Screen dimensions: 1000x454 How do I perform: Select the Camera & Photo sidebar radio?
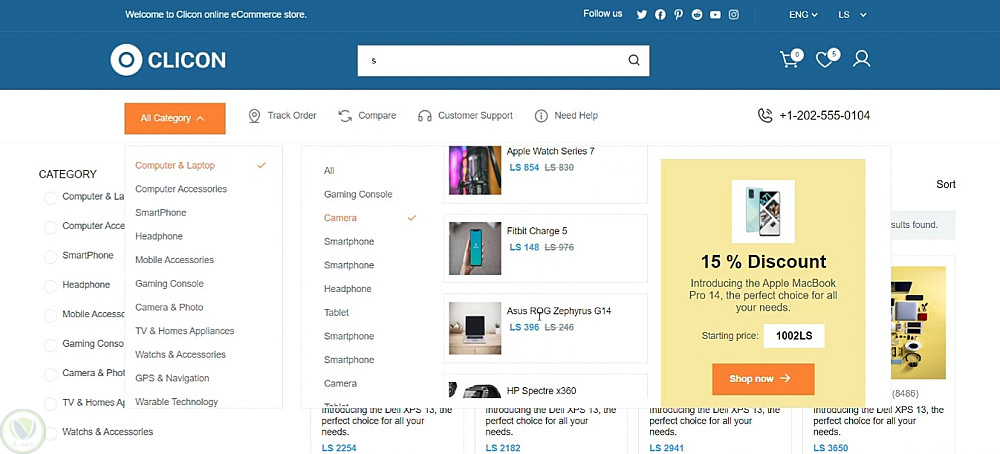pos(50,374)
